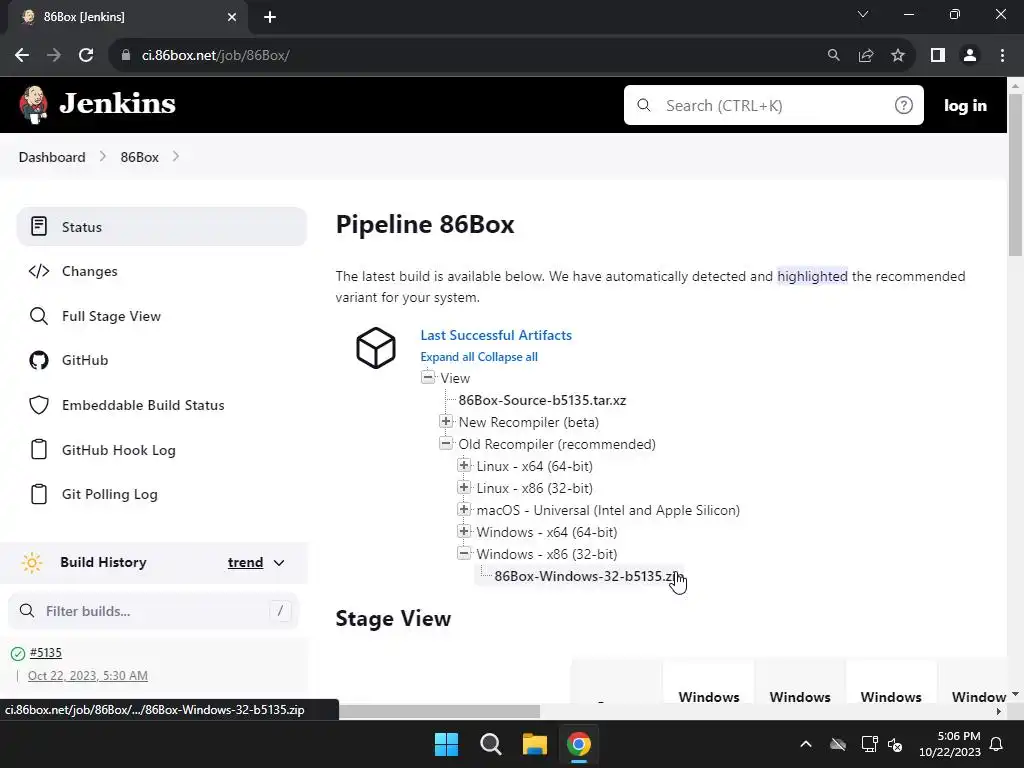Click the Status page icon in sidebar
This screenshot has height=768, width=1024.
coord(39,227)
